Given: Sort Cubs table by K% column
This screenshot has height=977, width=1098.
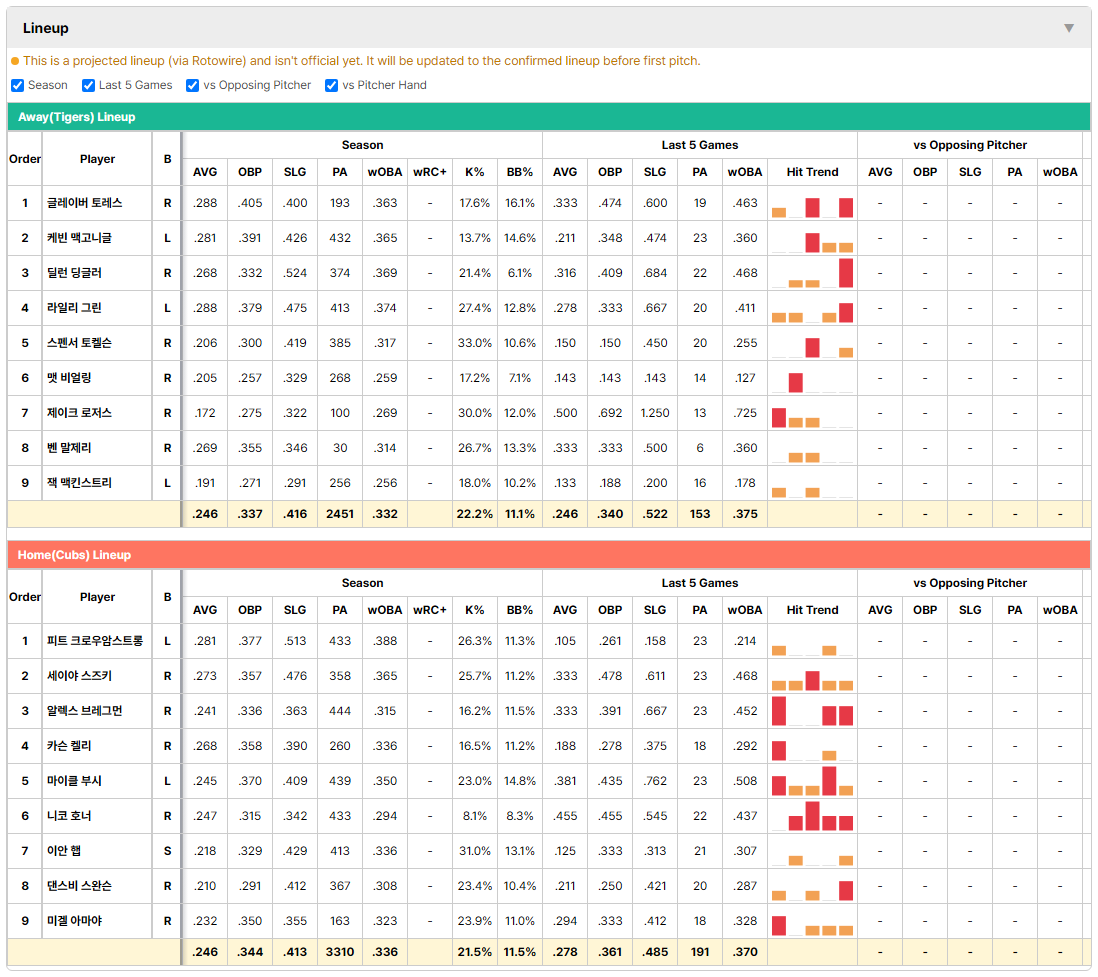Looking at the screenshot, I should [x=475, y=610].
